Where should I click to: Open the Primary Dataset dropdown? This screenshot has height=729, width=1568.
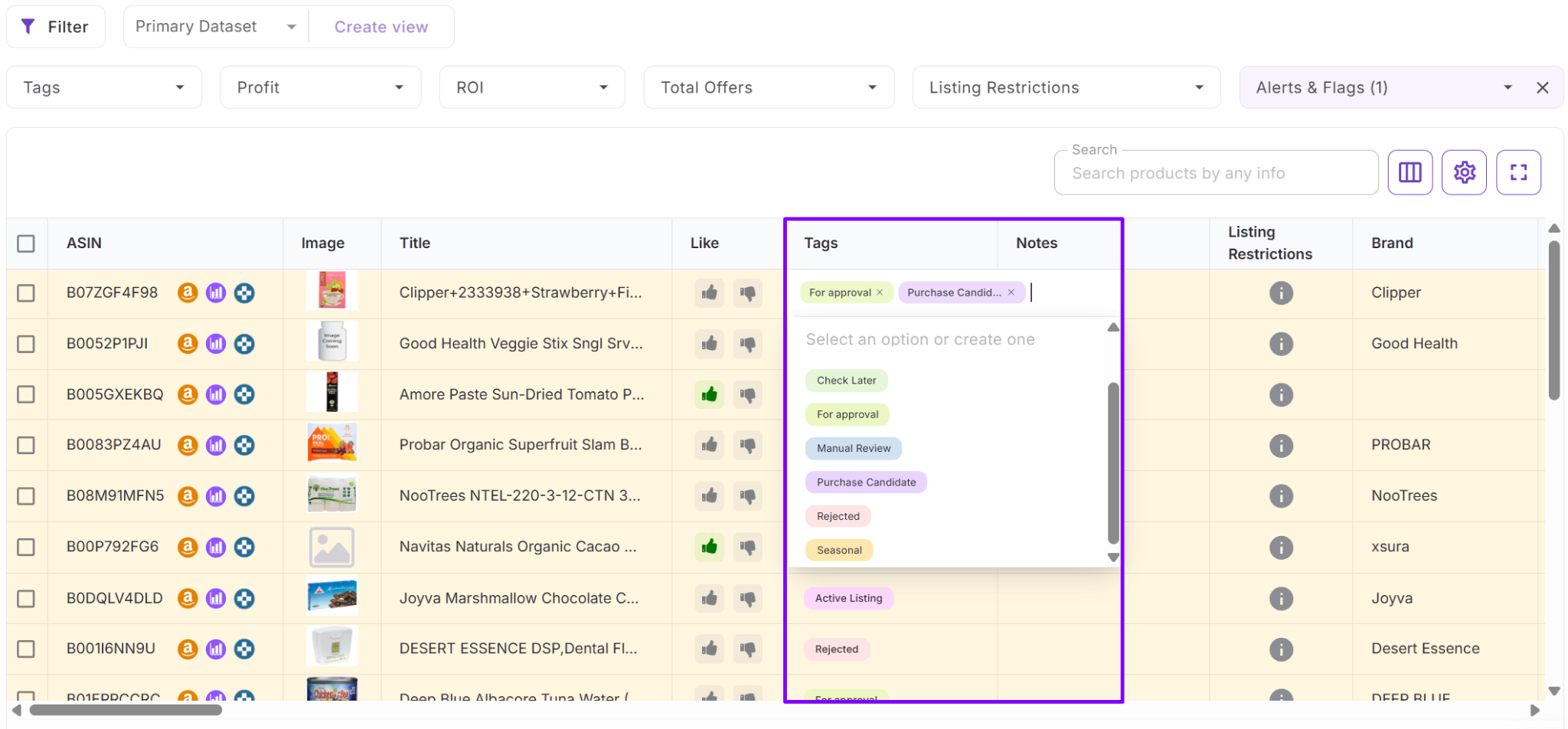tap(216, 27)
